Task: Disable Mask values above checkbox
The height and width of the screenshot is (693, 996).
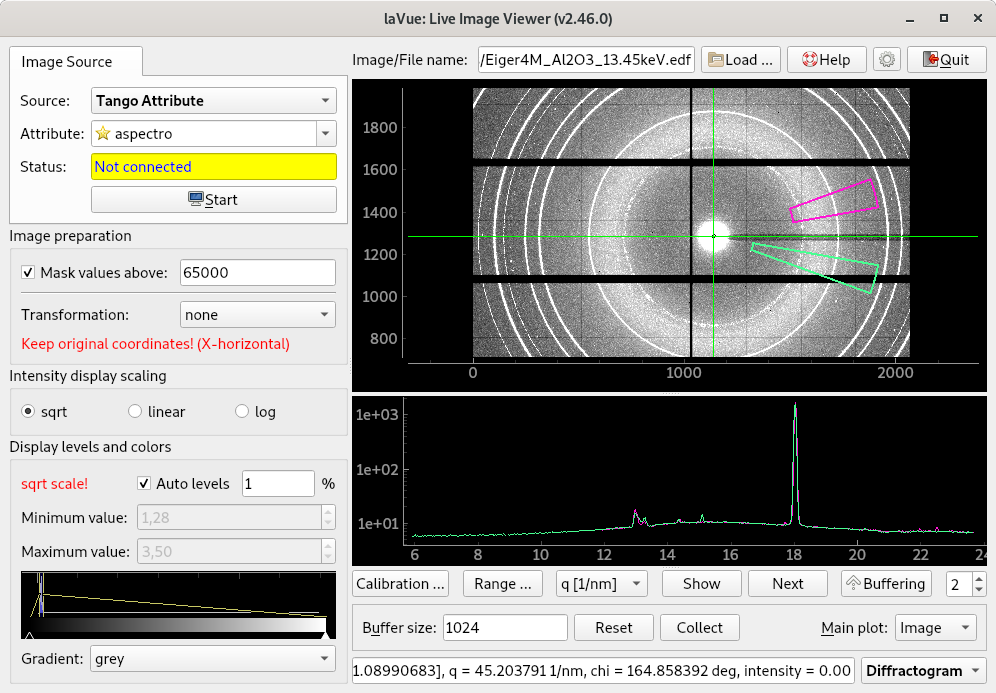Action: (28, 272)
